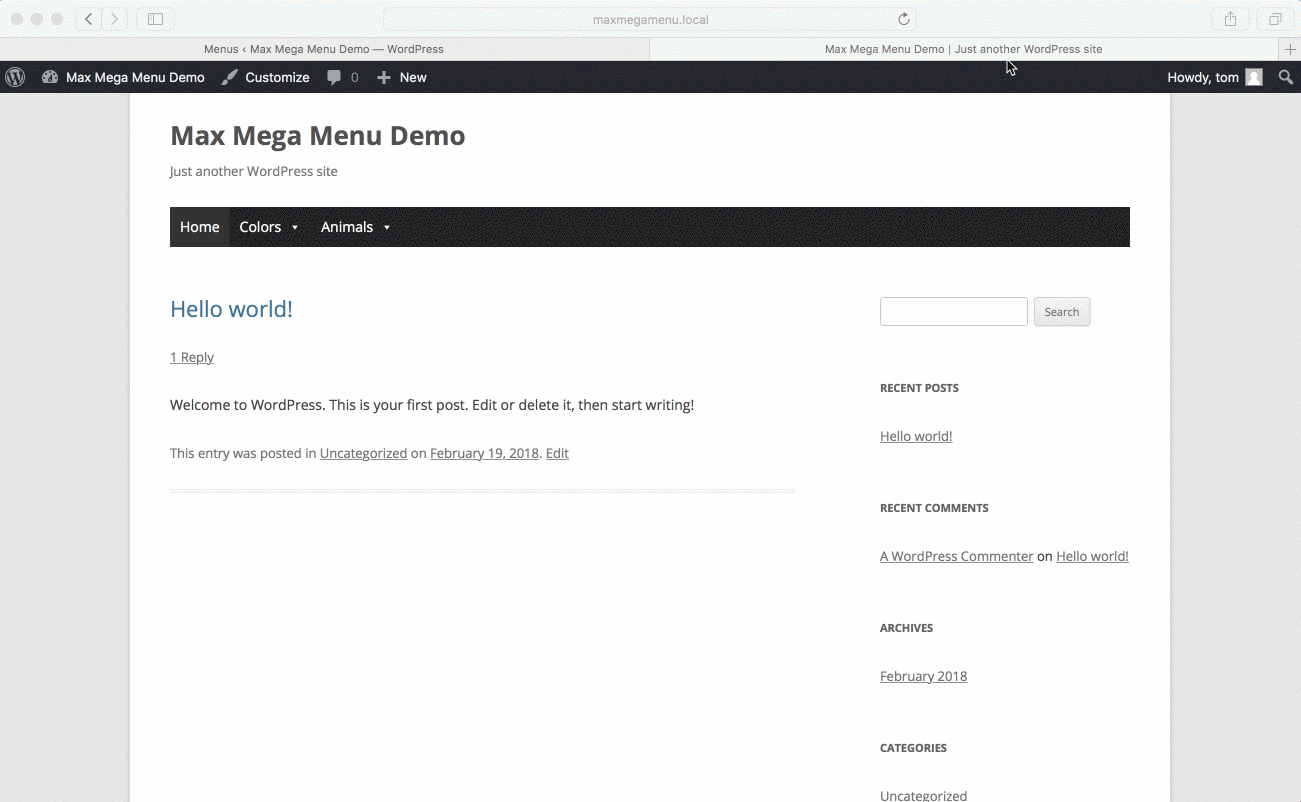
Task: Click the sidebar search input field
Action: click(953, 312)
